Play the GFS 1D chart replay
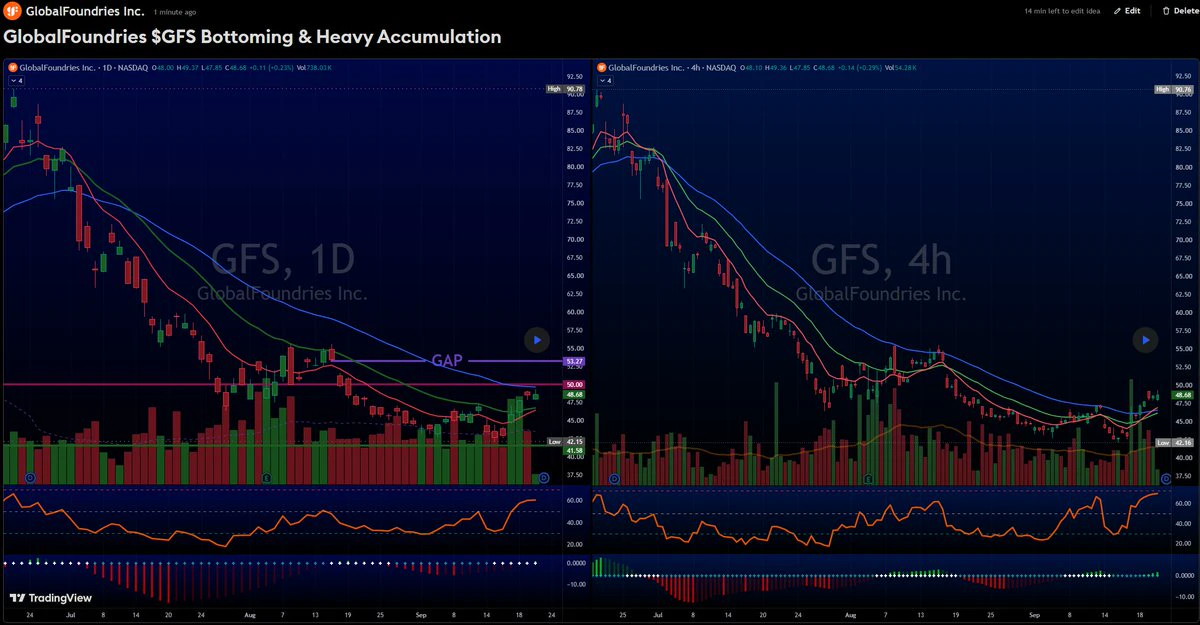1200x625 pixels. [x=537, y=340]
